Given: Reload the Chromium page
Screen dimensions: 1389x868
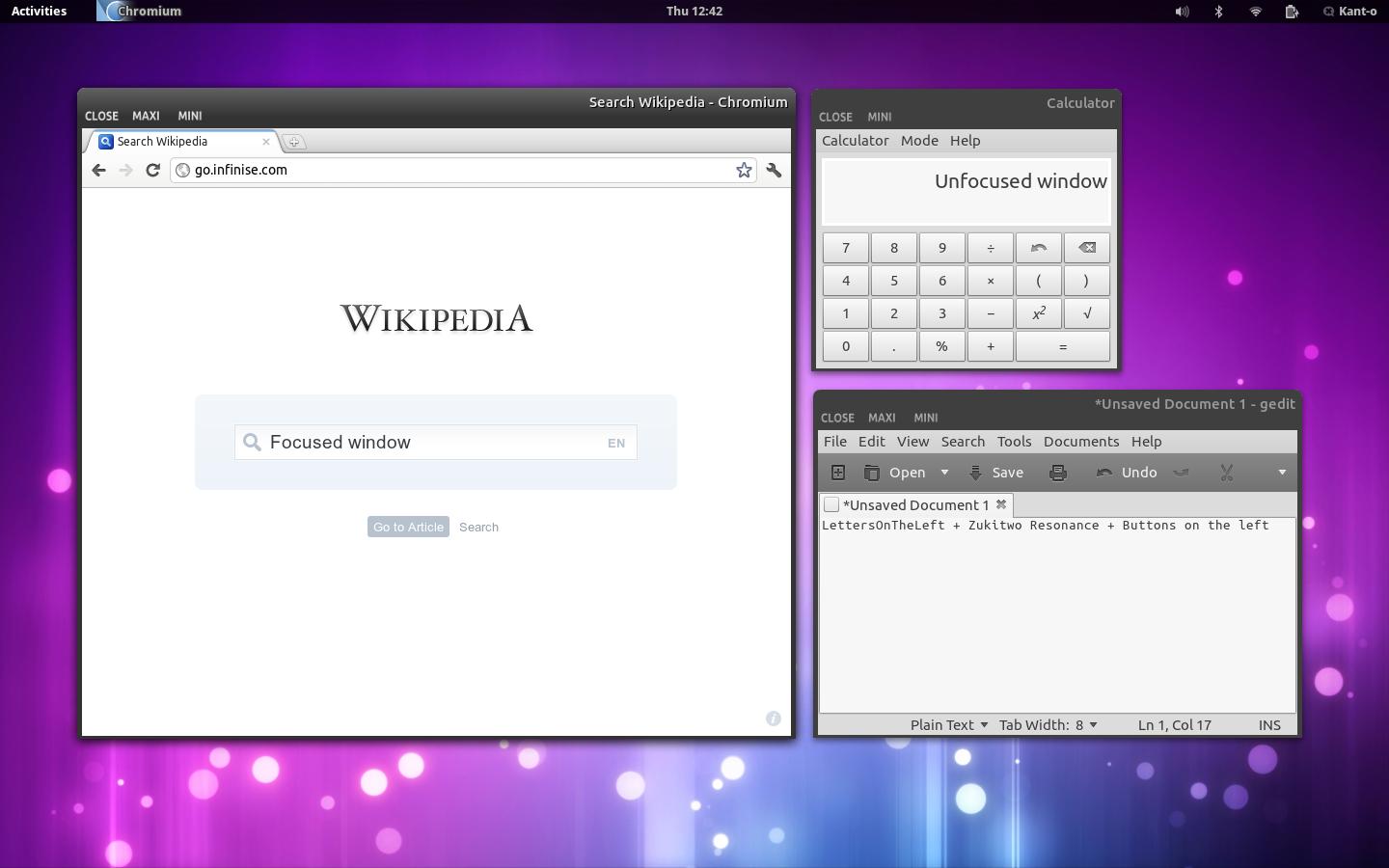Looking at the screenshot, I should [x=152, y=170].
